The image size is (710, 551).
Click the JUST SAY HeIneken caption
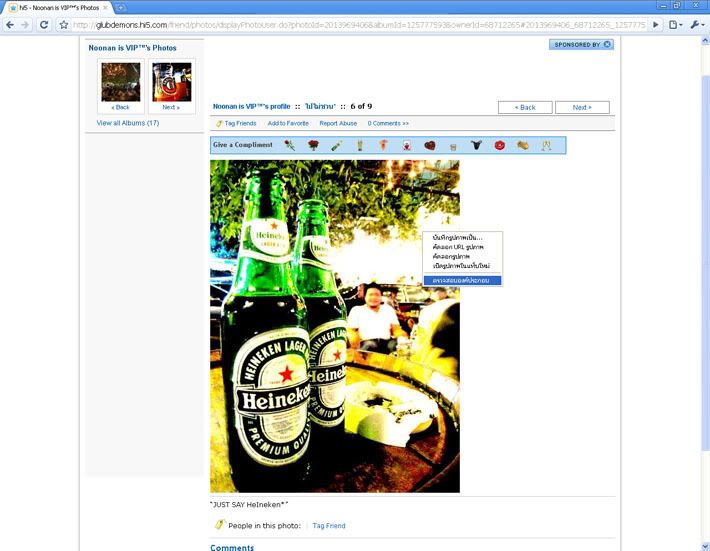(x=249, y=504)
